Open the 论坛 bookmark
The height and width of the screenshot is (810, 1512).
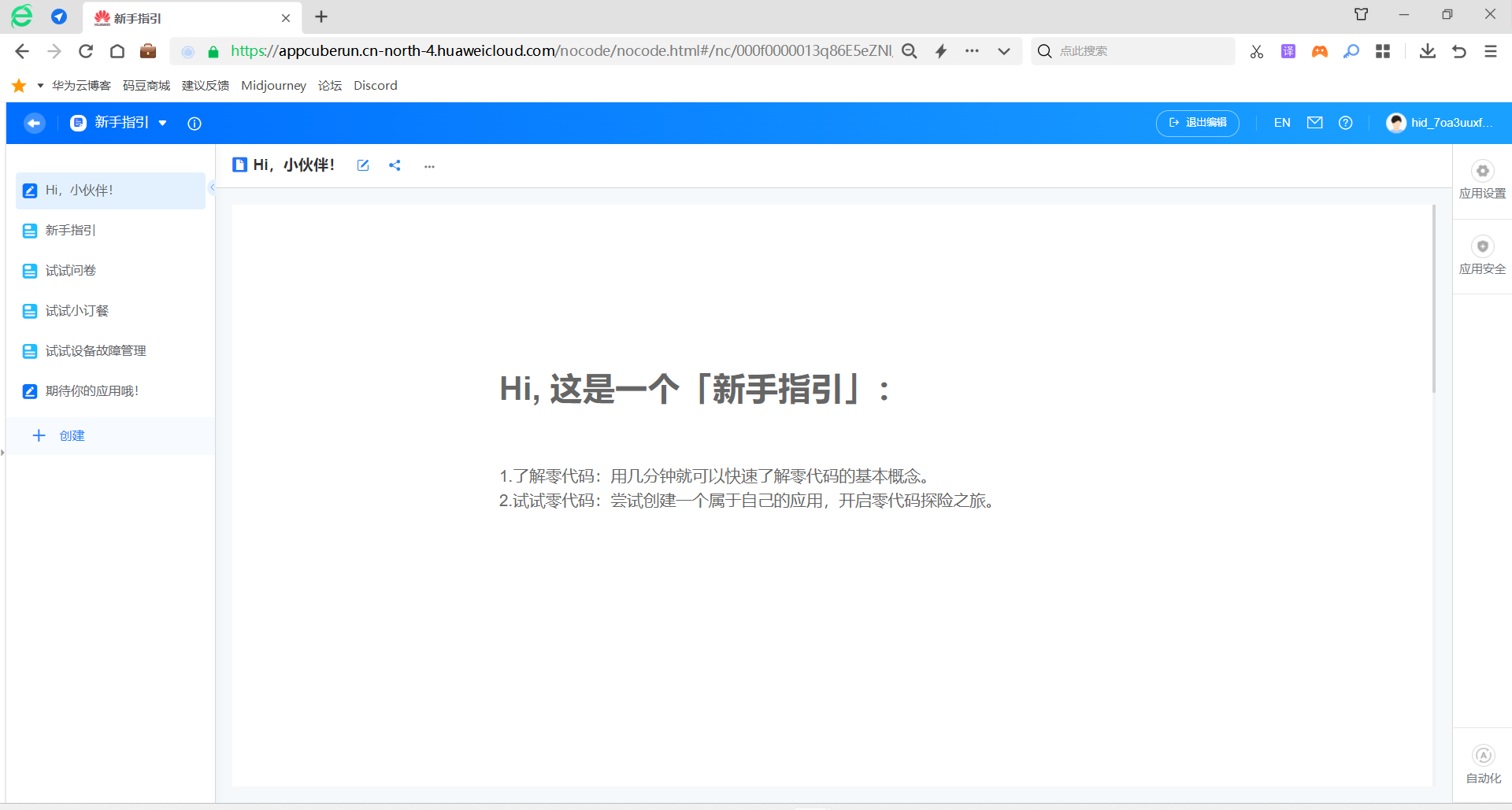(x=330, y=86)
